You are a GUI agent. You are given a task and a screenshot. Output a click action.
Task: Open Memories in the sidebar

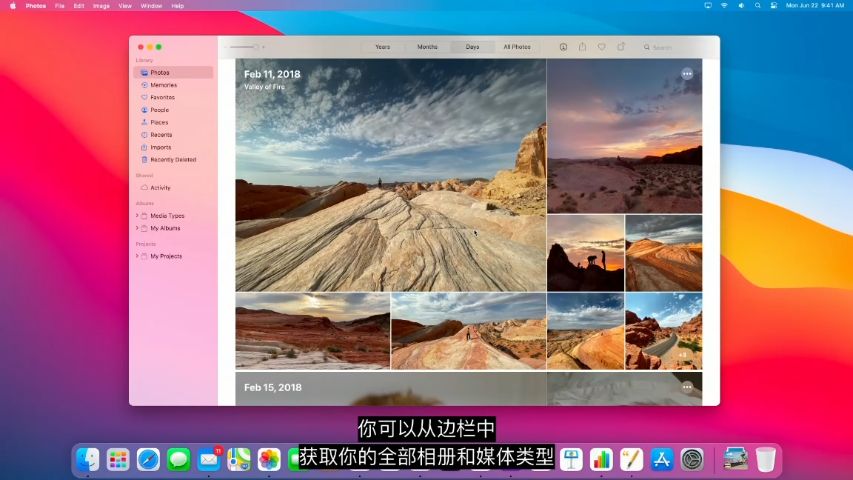point(163,85)
